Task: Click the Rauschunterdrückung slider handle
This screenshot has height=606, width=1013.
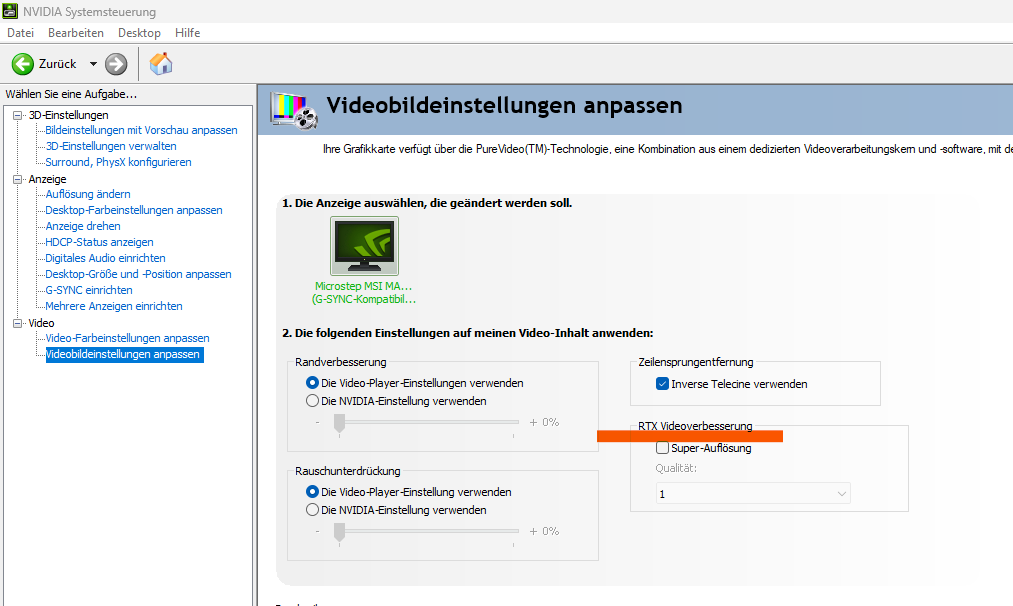Action: [339, 533]
